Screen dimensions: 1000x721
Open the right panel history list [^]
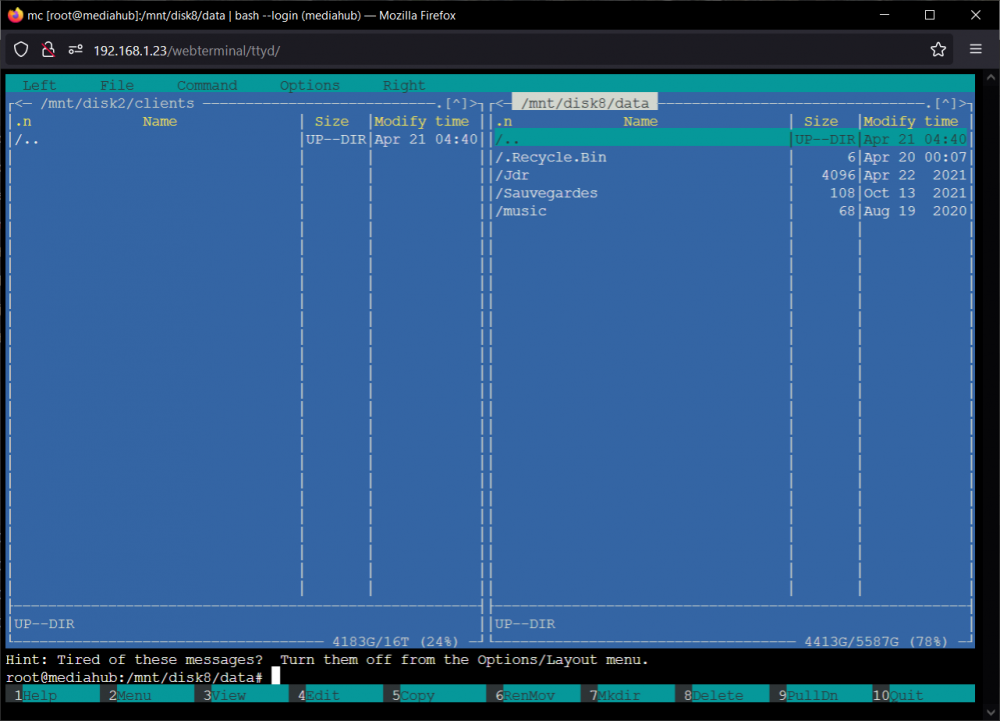point(946,103)
